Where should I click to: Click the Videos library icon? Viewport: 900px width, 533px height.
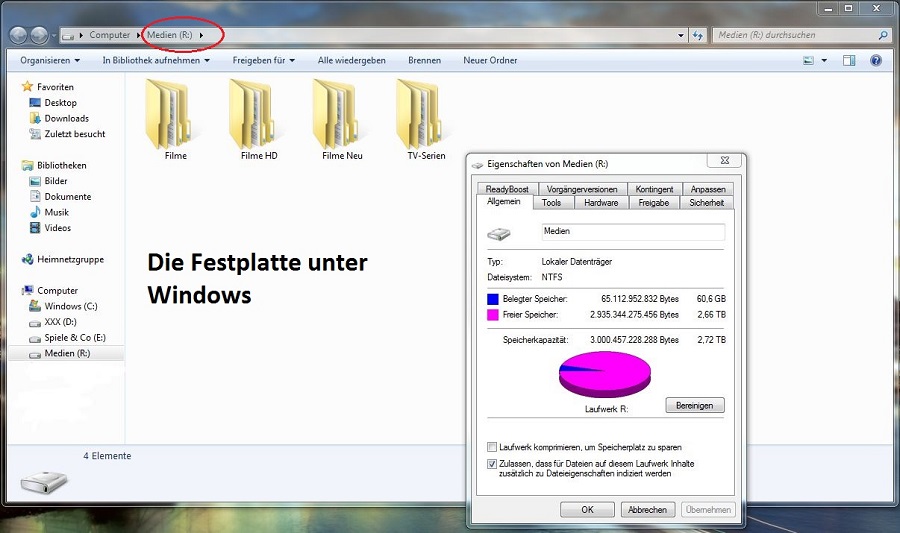click(x=35, y=228)
